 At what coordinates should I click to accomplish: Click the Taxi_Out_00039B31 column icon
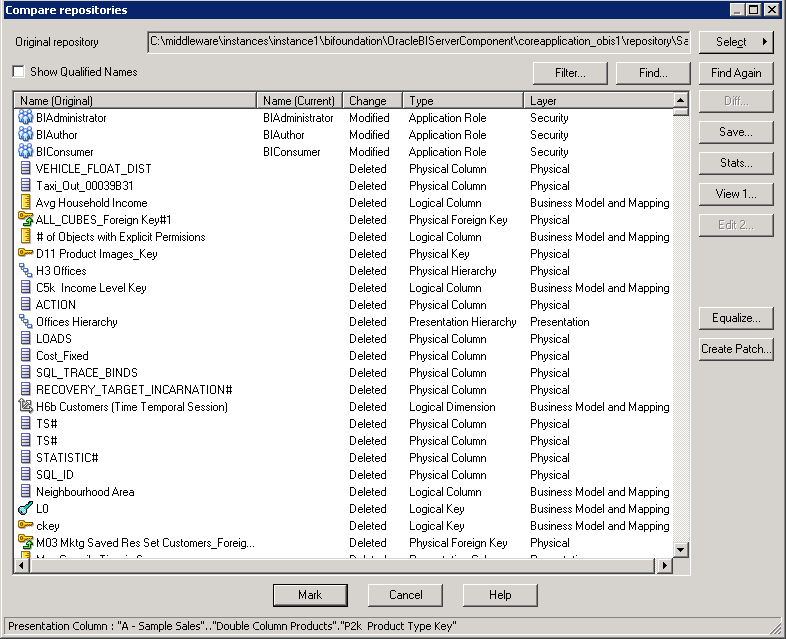click(x=26, y=185)
